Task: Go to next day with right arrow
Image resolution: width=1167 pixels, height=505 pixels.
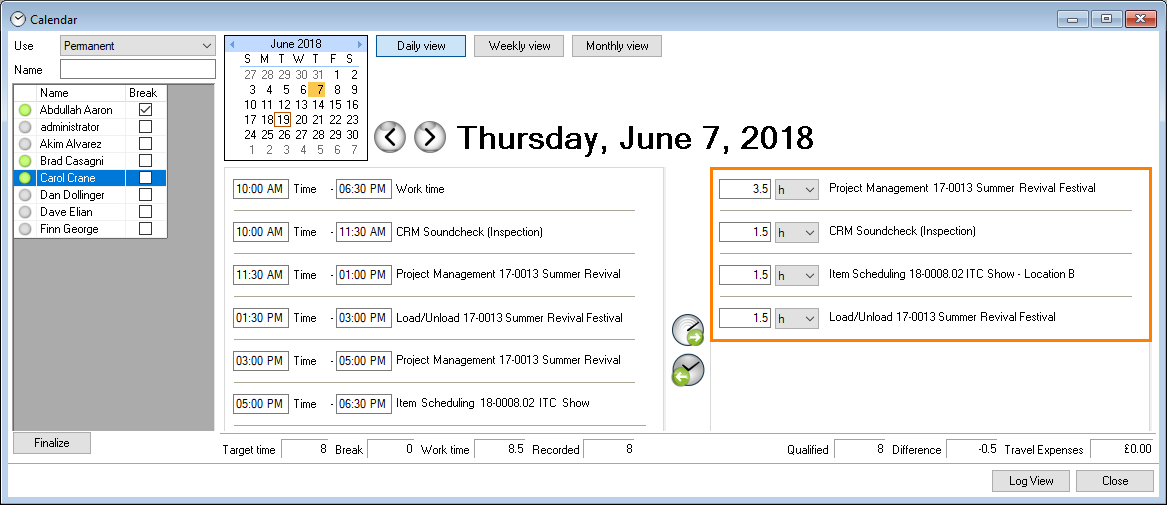Action: (429, 137)
